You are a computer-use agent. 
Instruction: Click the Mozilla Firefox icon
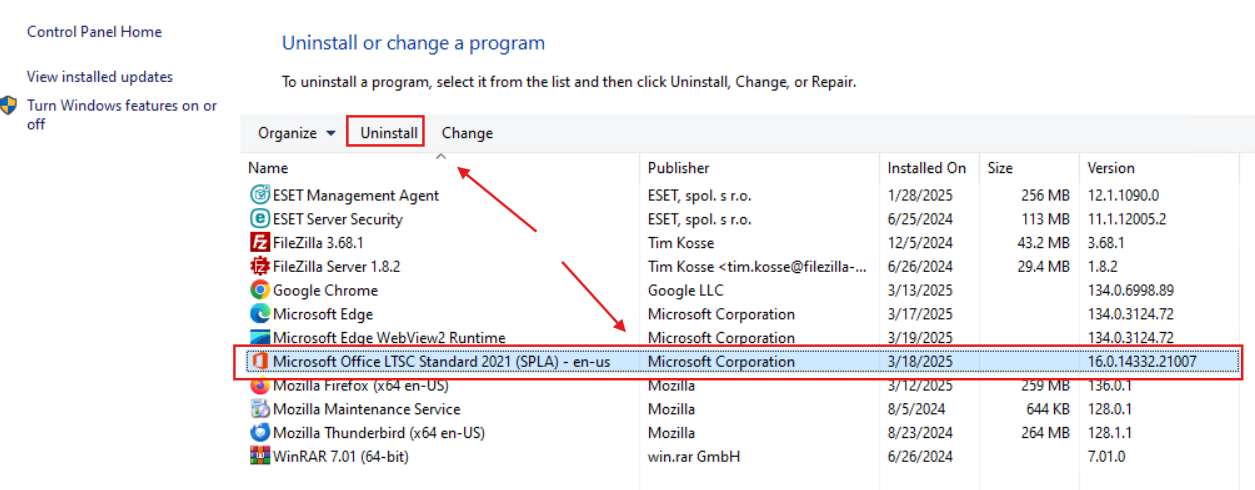[x=259, y=385]
